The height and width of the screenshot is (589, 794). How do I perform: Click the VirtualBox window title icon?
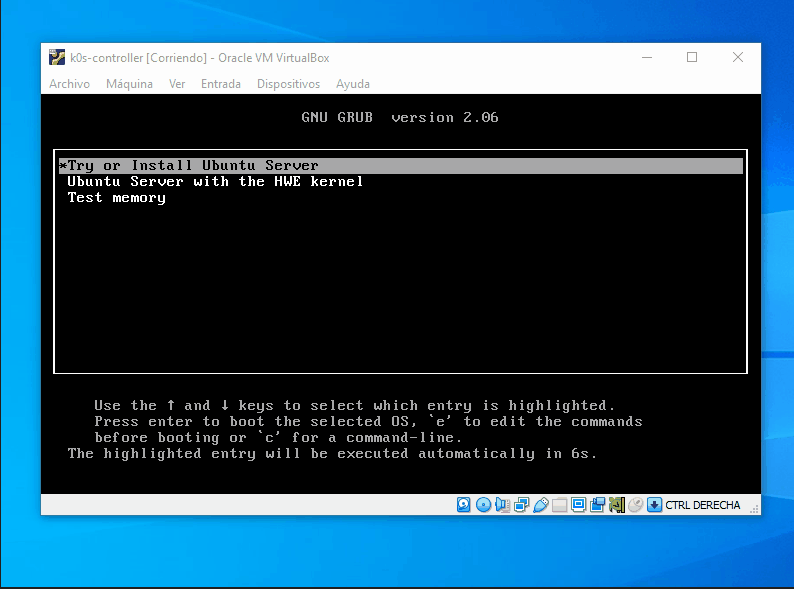pos(57,57)
